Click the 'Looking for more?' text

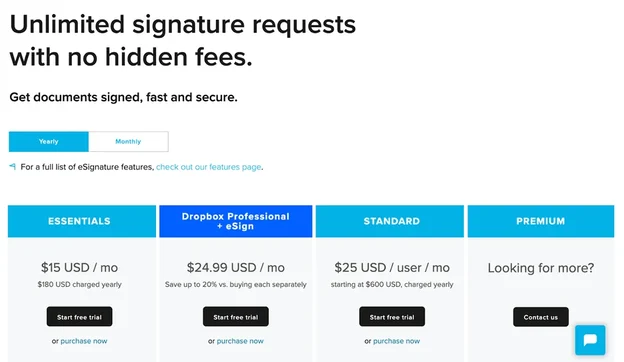(x=541, y=268)
